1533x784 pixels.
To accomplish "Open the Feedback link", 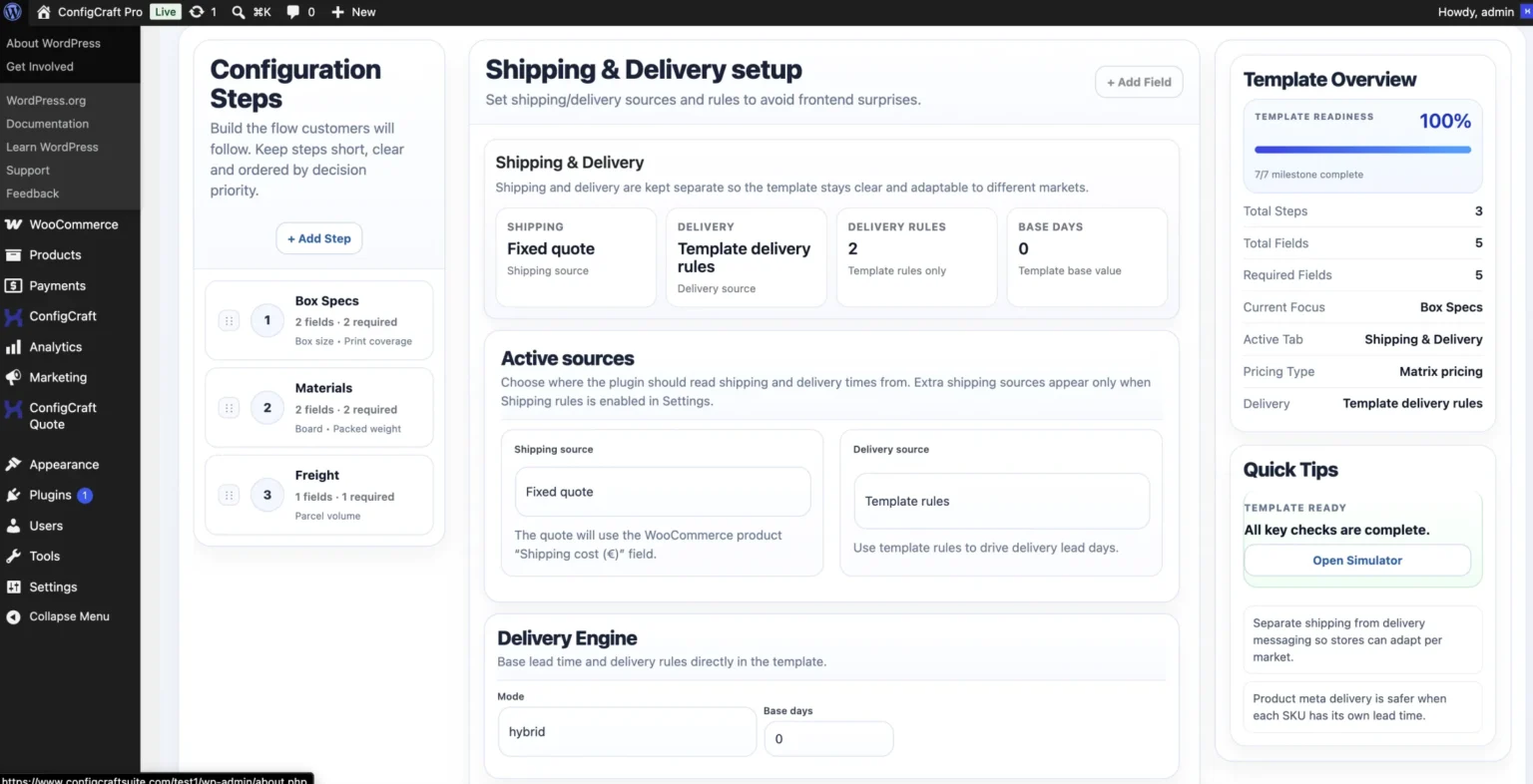I will click(33, 194).
